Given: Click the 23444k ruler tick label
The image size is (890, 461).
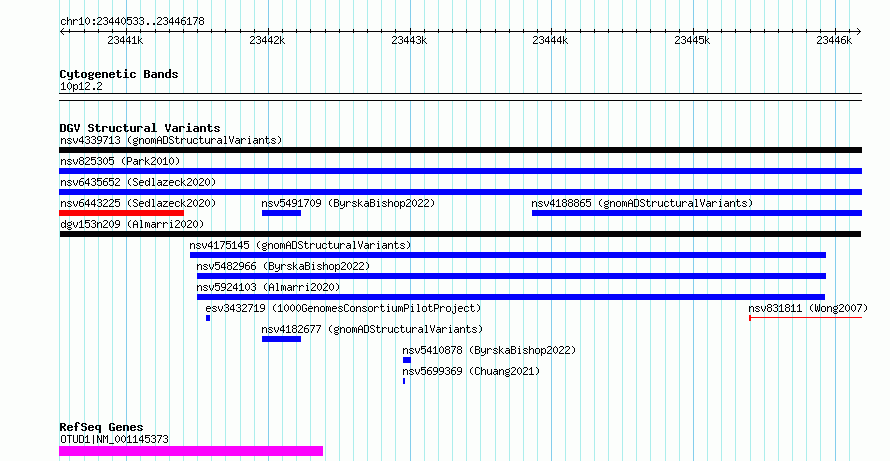Looking at the screenshot, I should tap(550, 40).
